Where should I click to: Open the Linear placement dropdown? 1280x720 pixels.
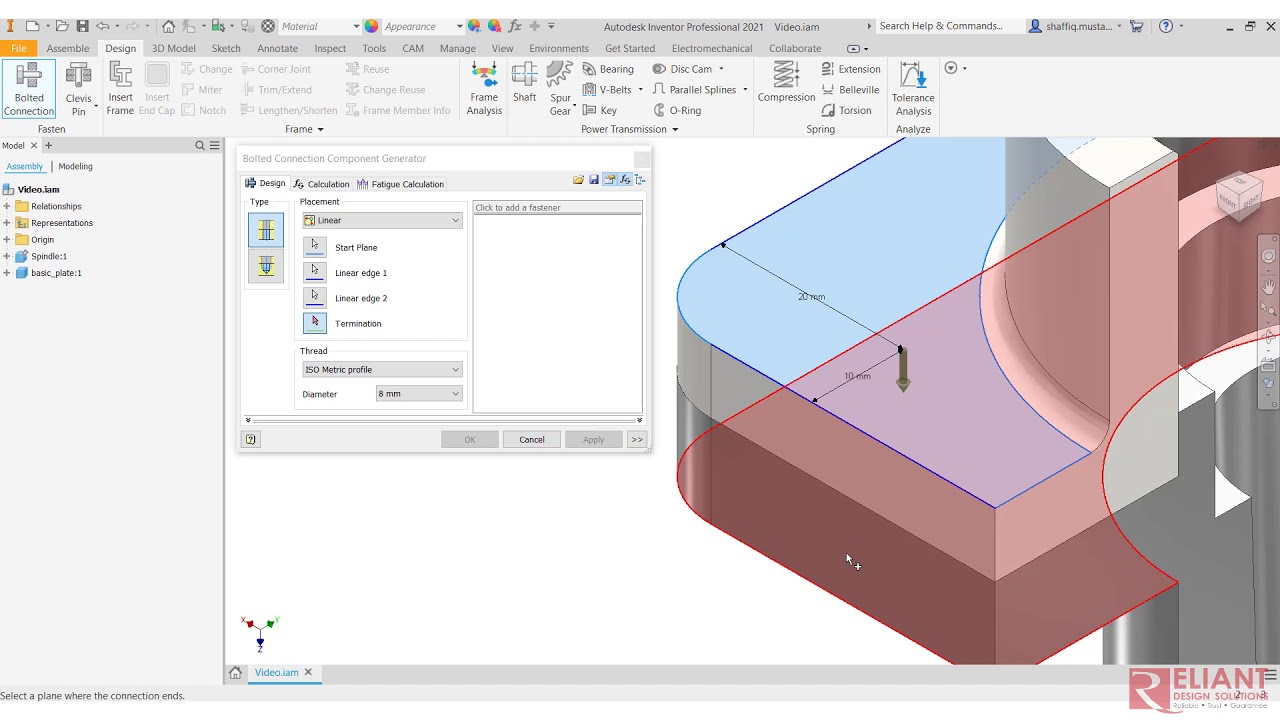pos(382,220)
